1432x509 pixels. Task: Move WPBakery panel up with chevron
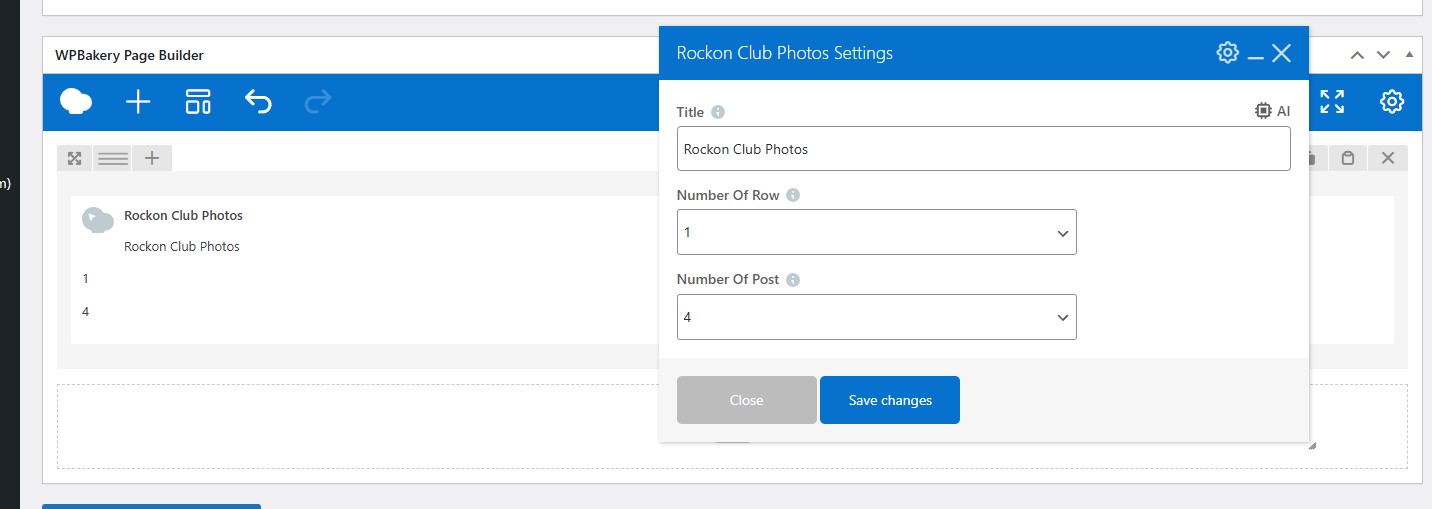click(x=1357, y=55)
